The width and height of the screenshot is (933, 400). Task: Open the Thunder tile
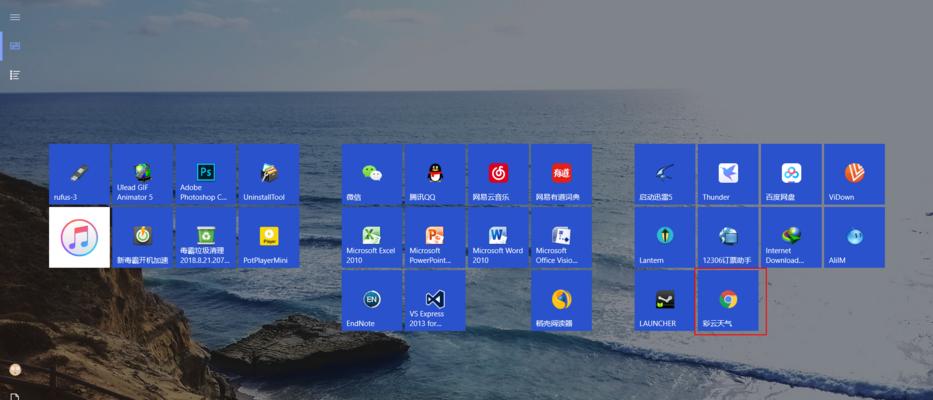click(x=728, y=174)
